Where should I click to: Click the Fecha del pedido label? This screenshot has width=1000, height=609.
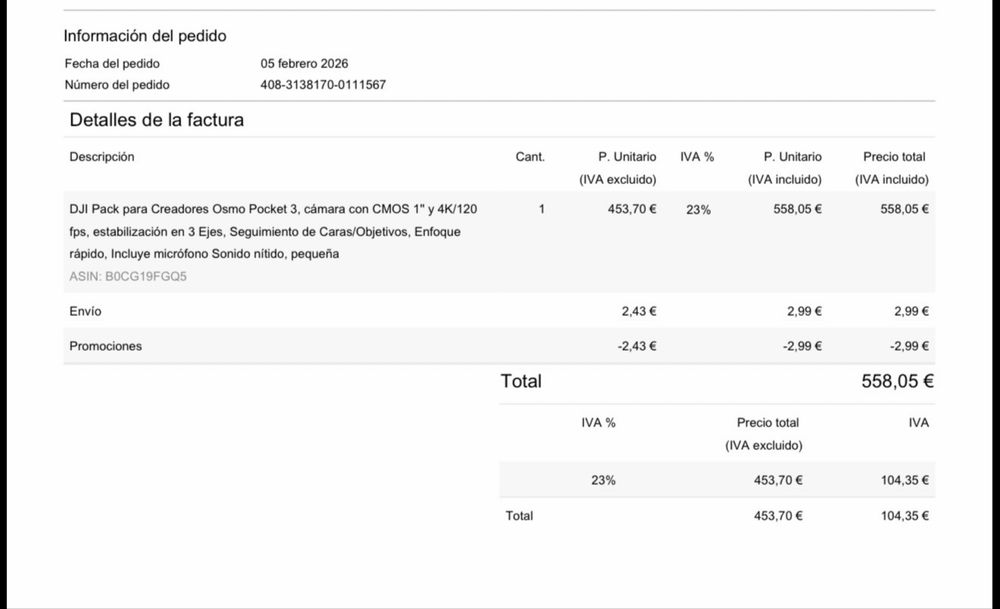[112, 64]
